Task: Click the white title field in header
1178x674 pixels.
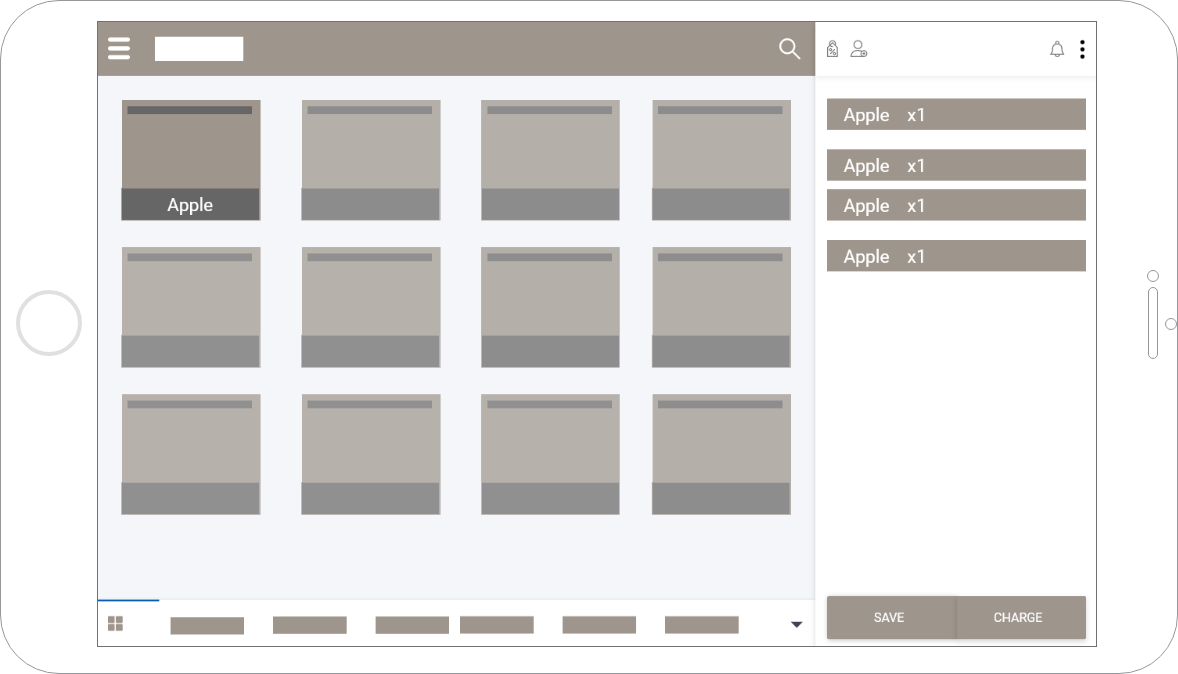Action: [x=199, y=49]
